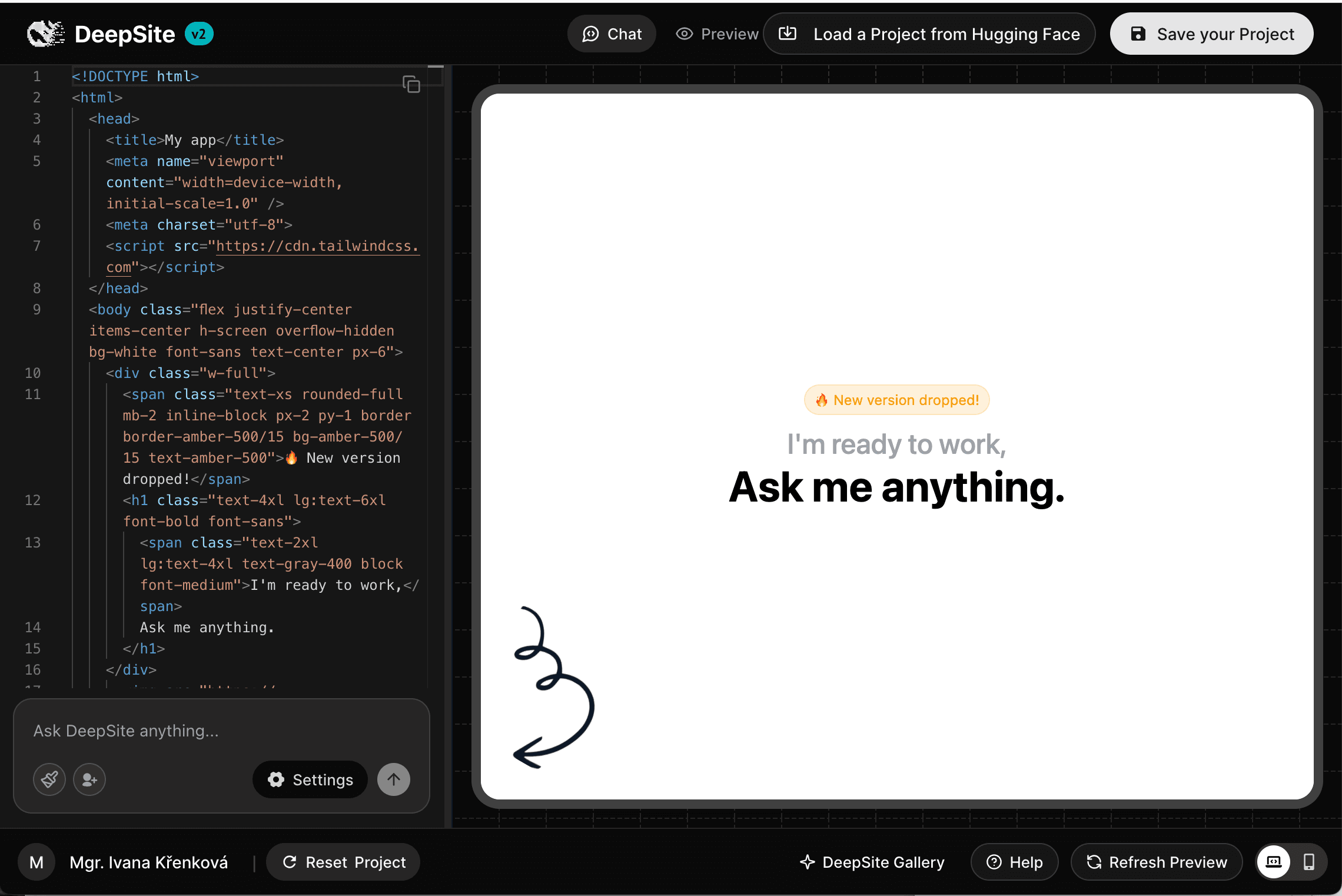
Task: Send prompt with the up-arrow button
Action: [x=394, y=779]
